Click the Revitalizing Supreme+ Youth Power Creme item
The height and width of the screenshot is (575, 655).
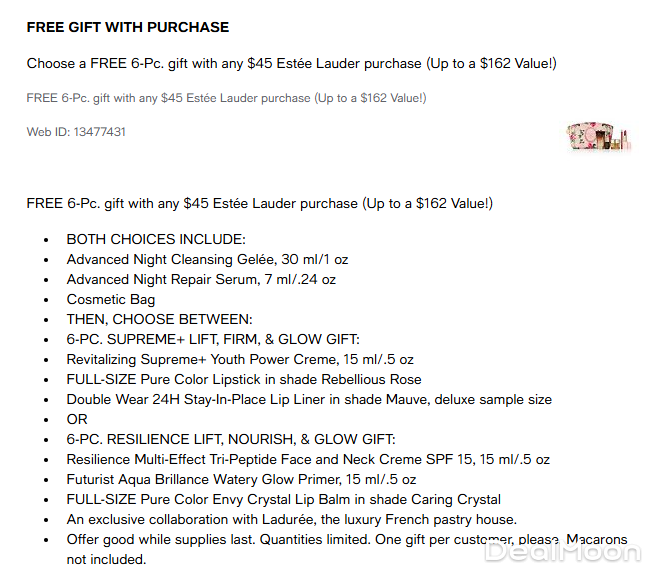(x=240, y=359)
